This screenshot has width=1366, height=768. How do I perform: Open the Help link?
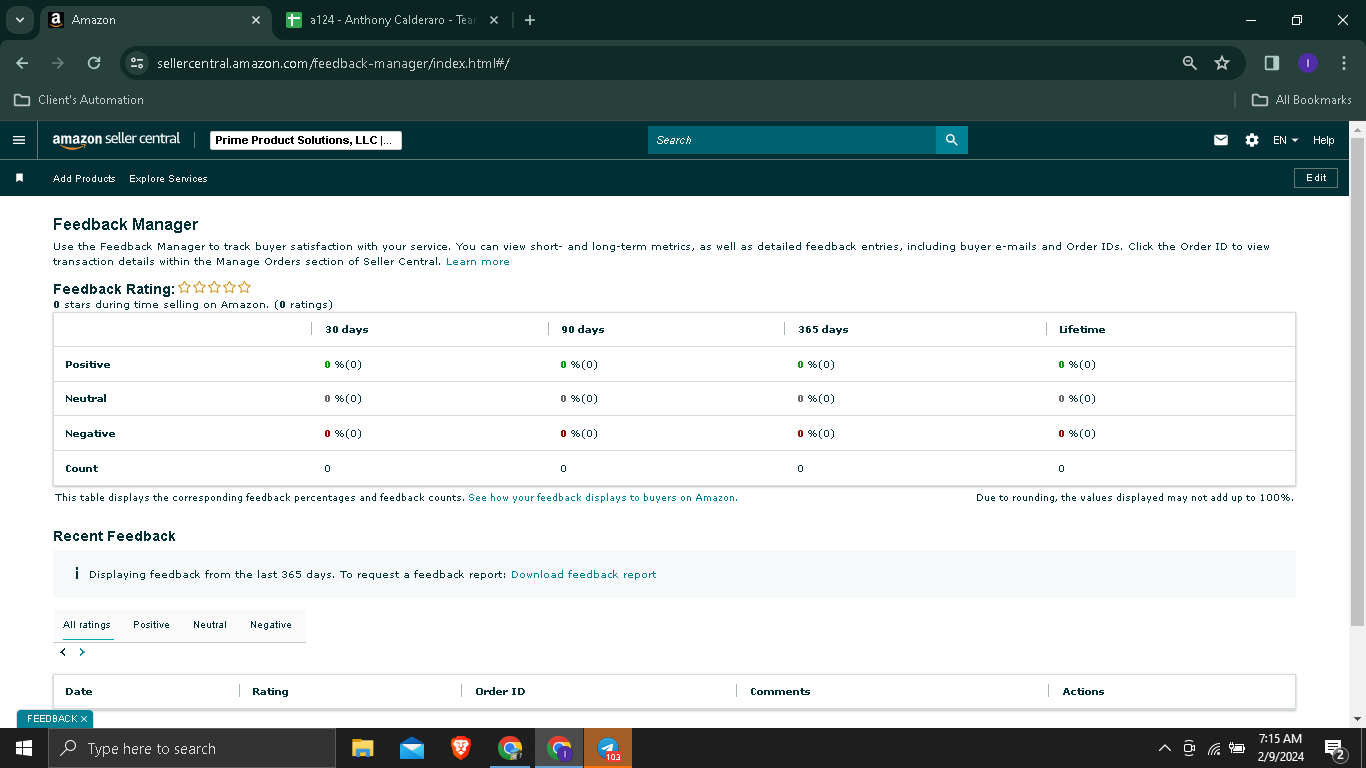tap(1324, 140)
